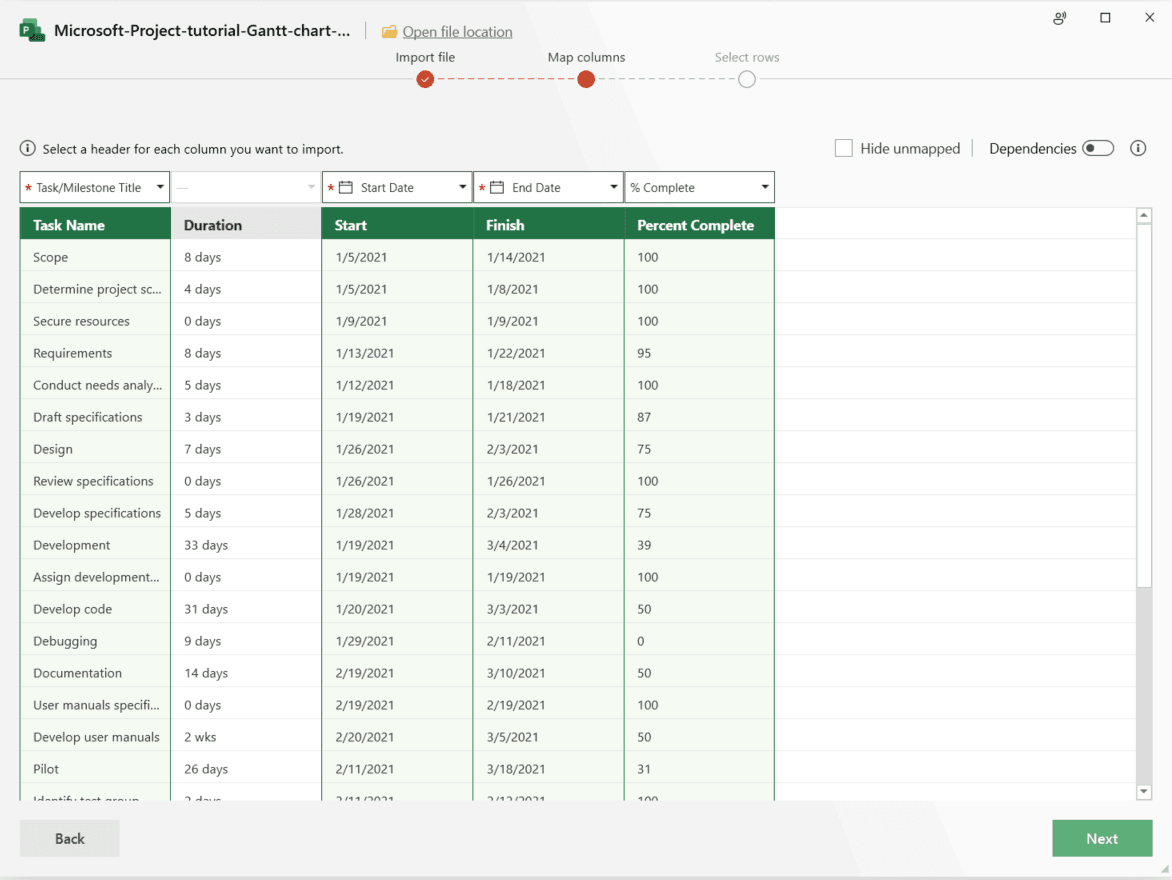Click the red Map columns step circle
1172x880 pixels.
pyautogui.click(x=585, y=79)
